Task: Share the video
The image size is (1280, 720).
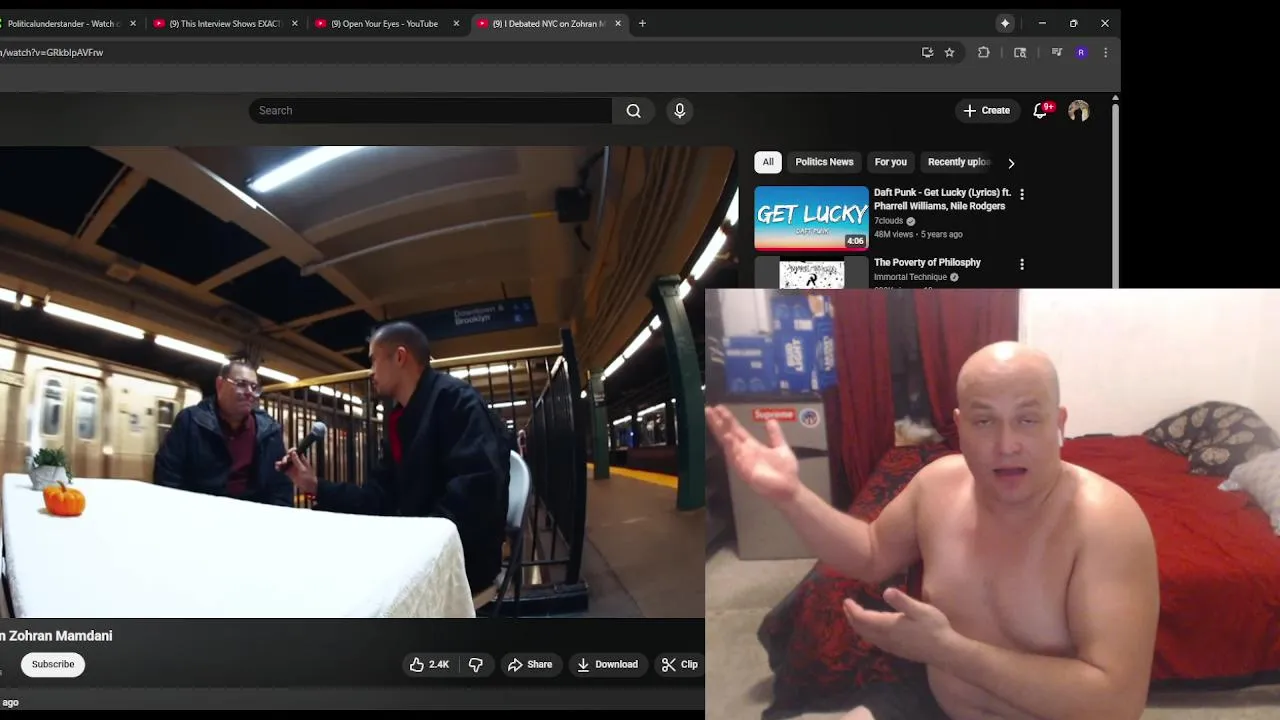Action: click(530, 664)
